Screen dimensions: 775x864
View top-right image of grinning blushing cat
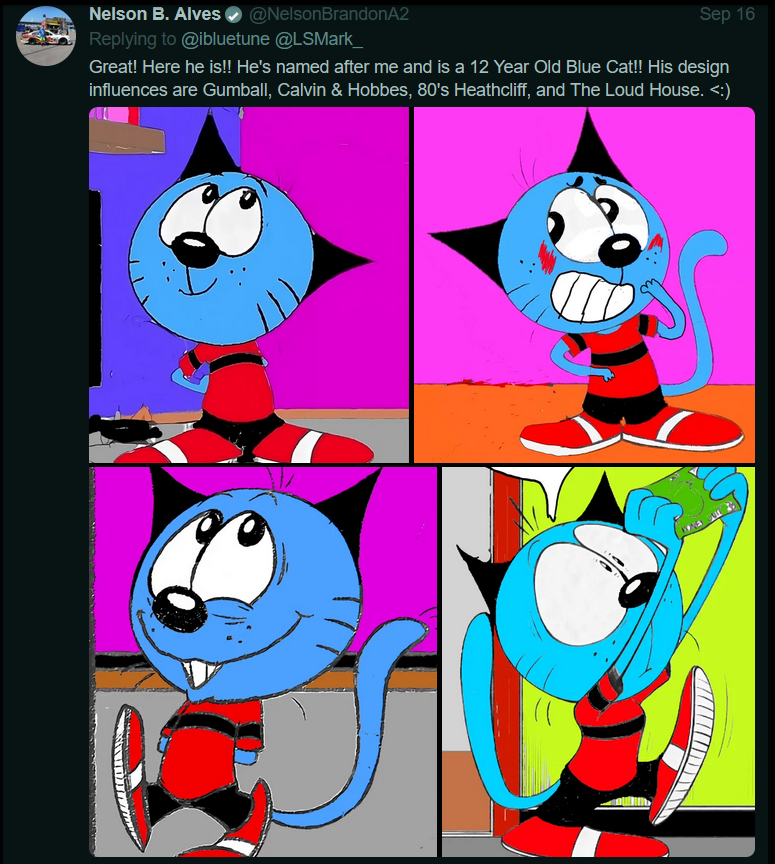click(584, 285)
